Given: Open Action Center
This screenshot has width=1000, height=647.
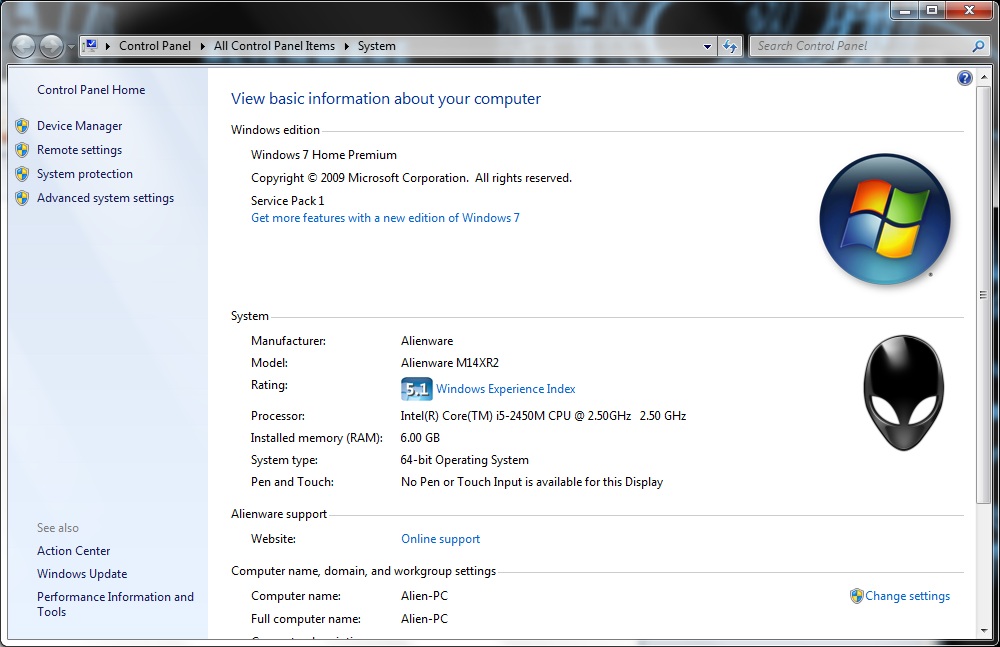Looking at the screenshot, I should (73, 551).
